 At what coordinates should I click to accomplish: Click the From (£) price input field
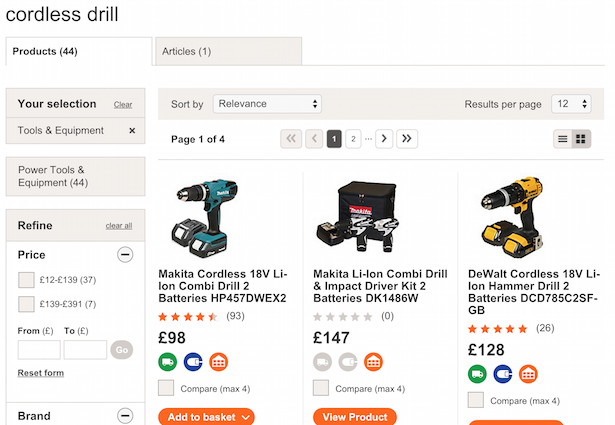39,350
